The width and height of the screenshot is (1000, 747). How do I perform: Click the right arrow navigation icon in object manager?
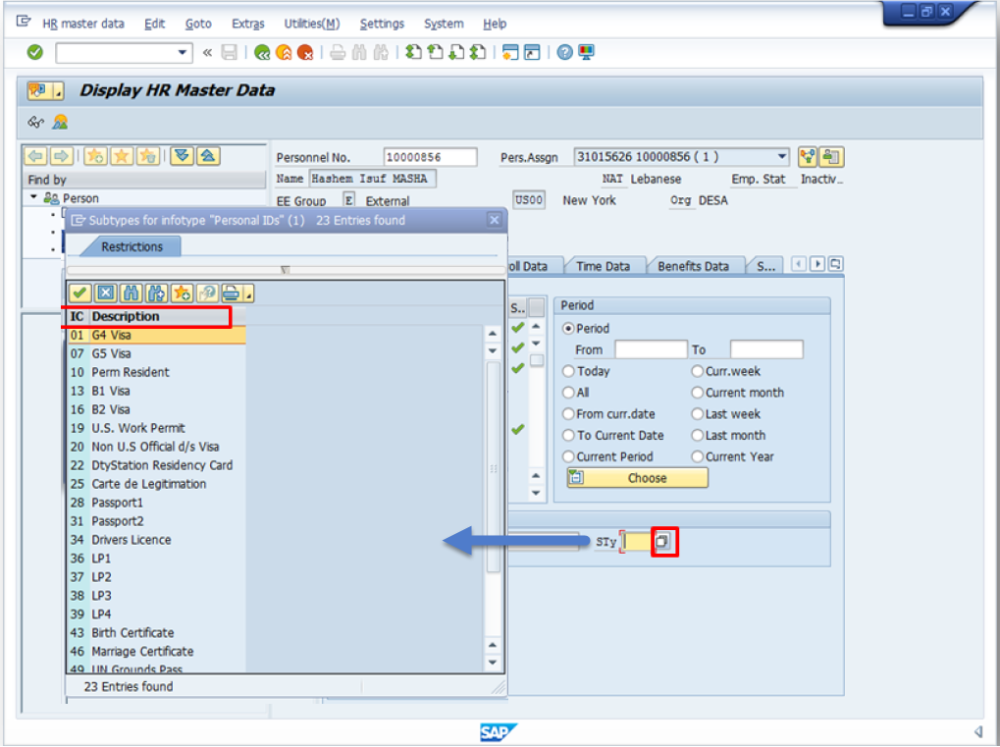pyautogui.click(x=61, y=156)
